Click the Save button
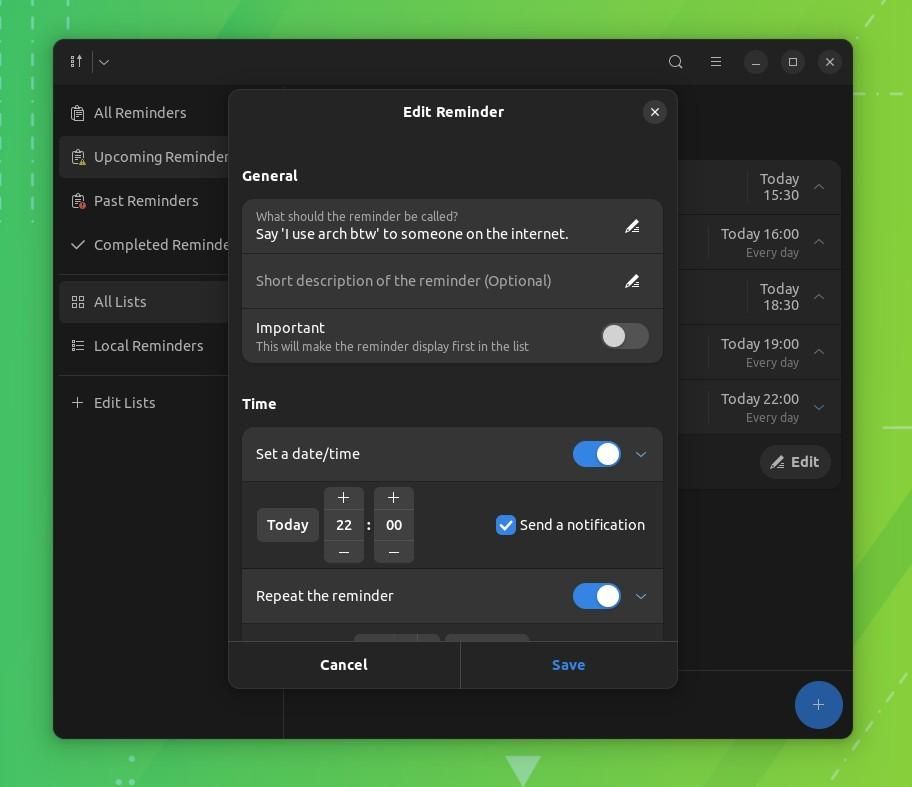This screenshot has width=912, height=787. (x=568, y=664)
